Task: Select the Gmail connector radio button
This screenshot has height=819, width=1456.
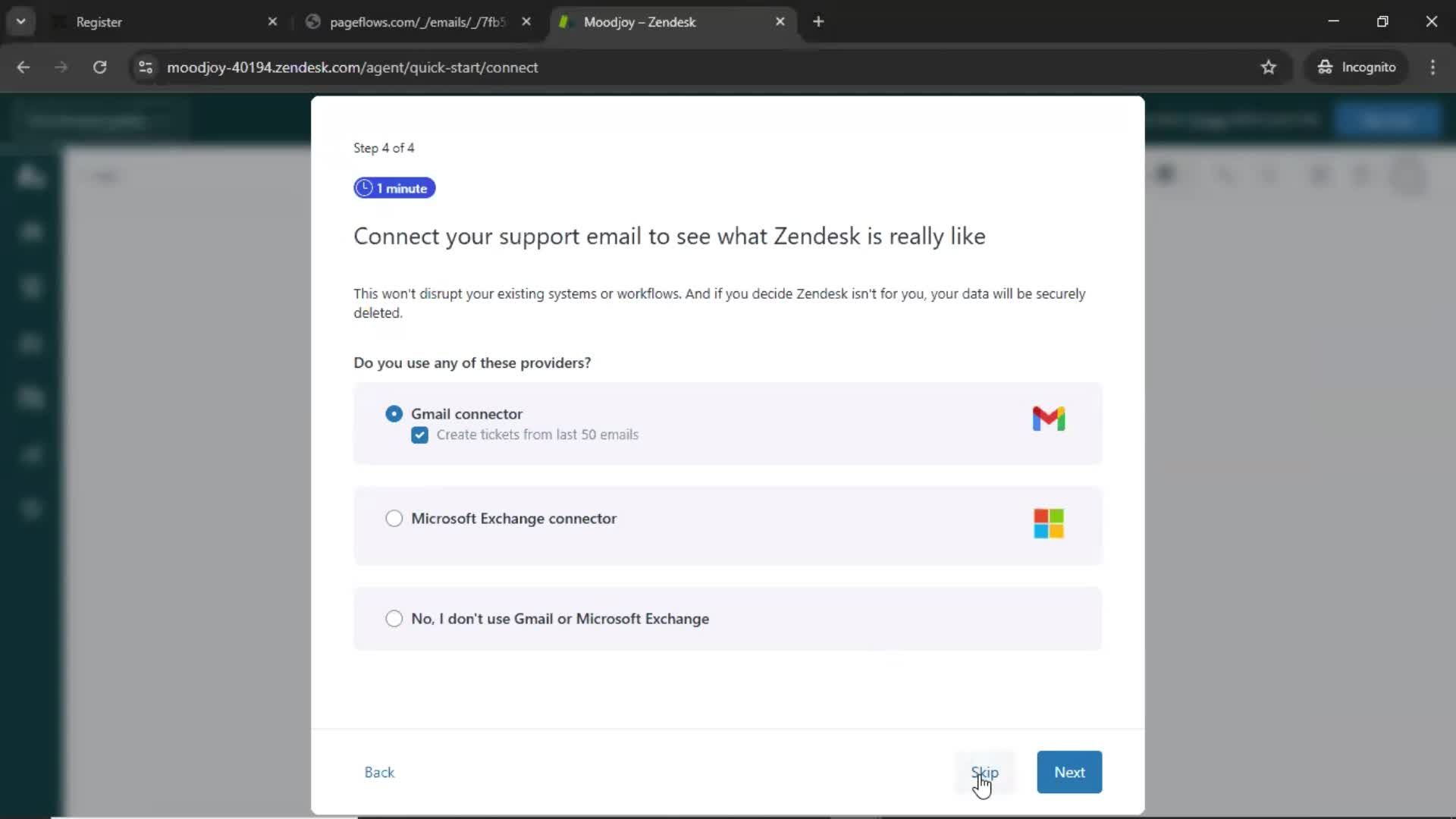Action: point(394,414)
